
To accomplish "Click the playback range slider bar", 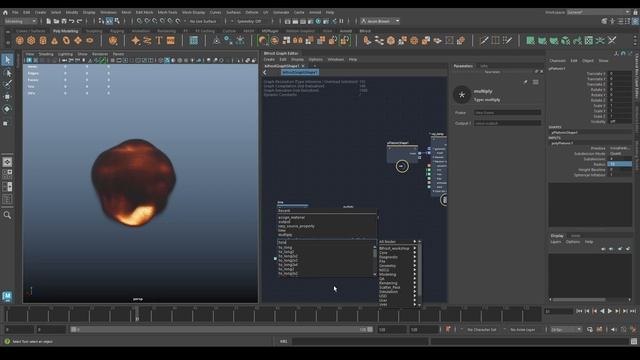I will 222,329.
